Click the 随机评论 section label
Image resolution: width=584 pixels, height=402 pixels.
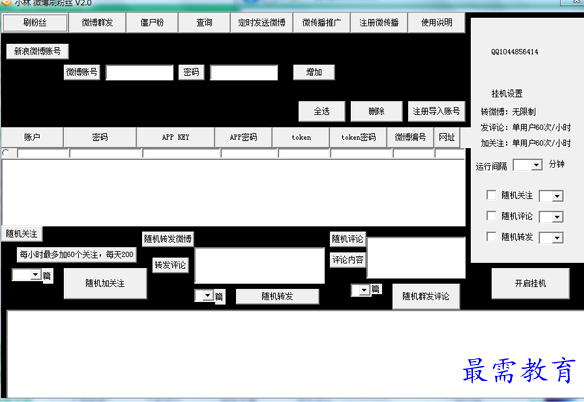347,239
